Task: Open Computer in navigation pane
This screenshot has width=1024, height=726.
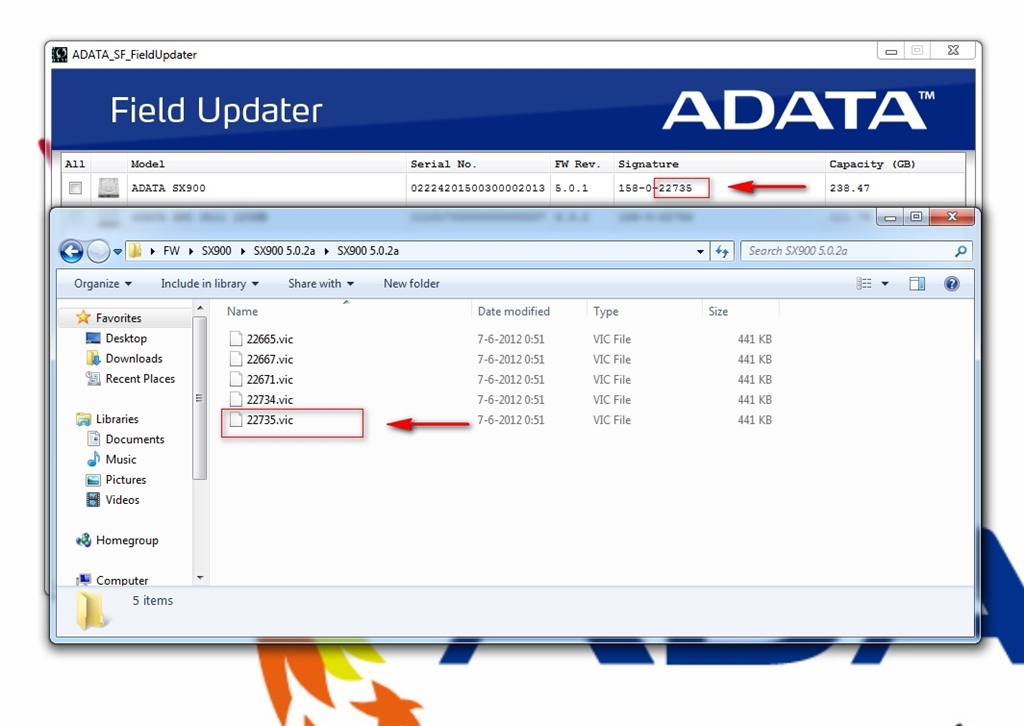Action: click(x=121, y=580)
